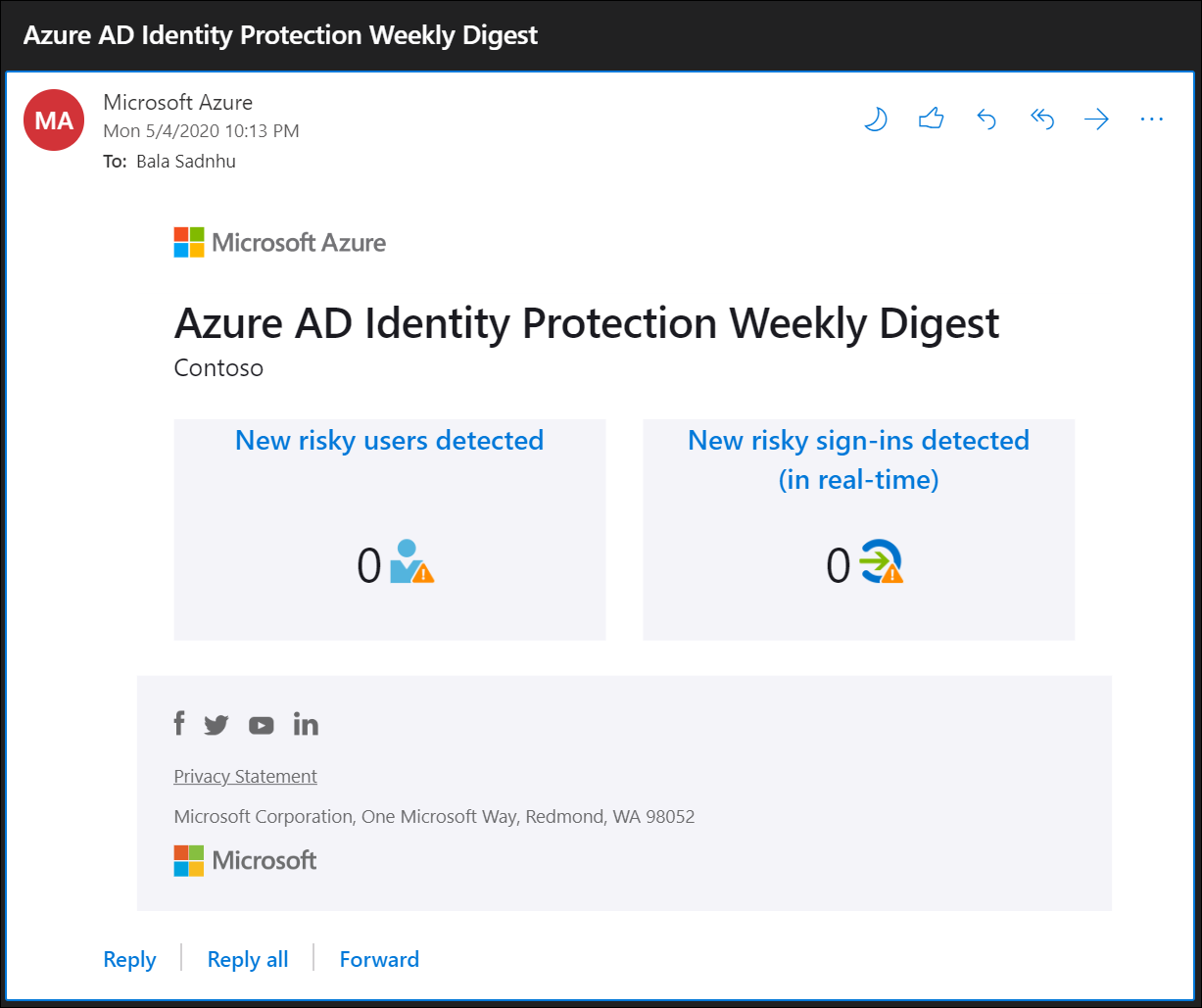Click the reply arrow icon
This screenshot has width=1202, height=1008.
coord(986,119)
